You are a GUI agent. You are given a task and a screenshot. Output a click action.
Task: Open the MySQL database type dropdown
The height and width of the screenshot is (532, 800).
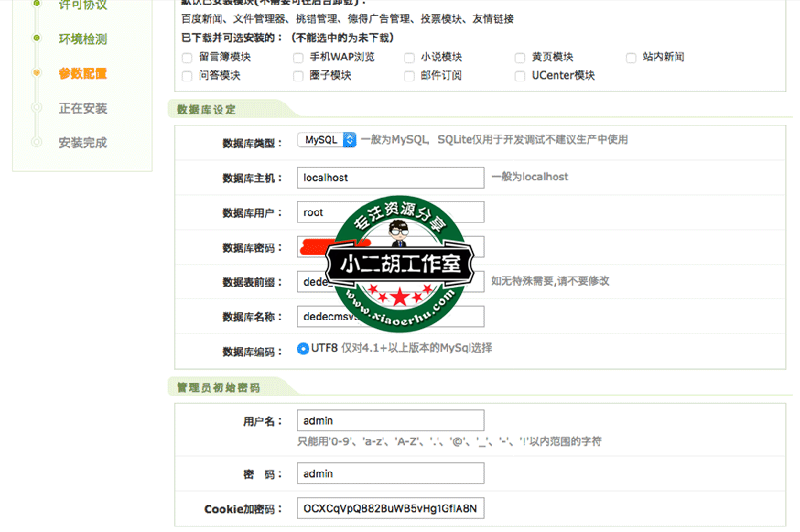[x=327, y=141]
